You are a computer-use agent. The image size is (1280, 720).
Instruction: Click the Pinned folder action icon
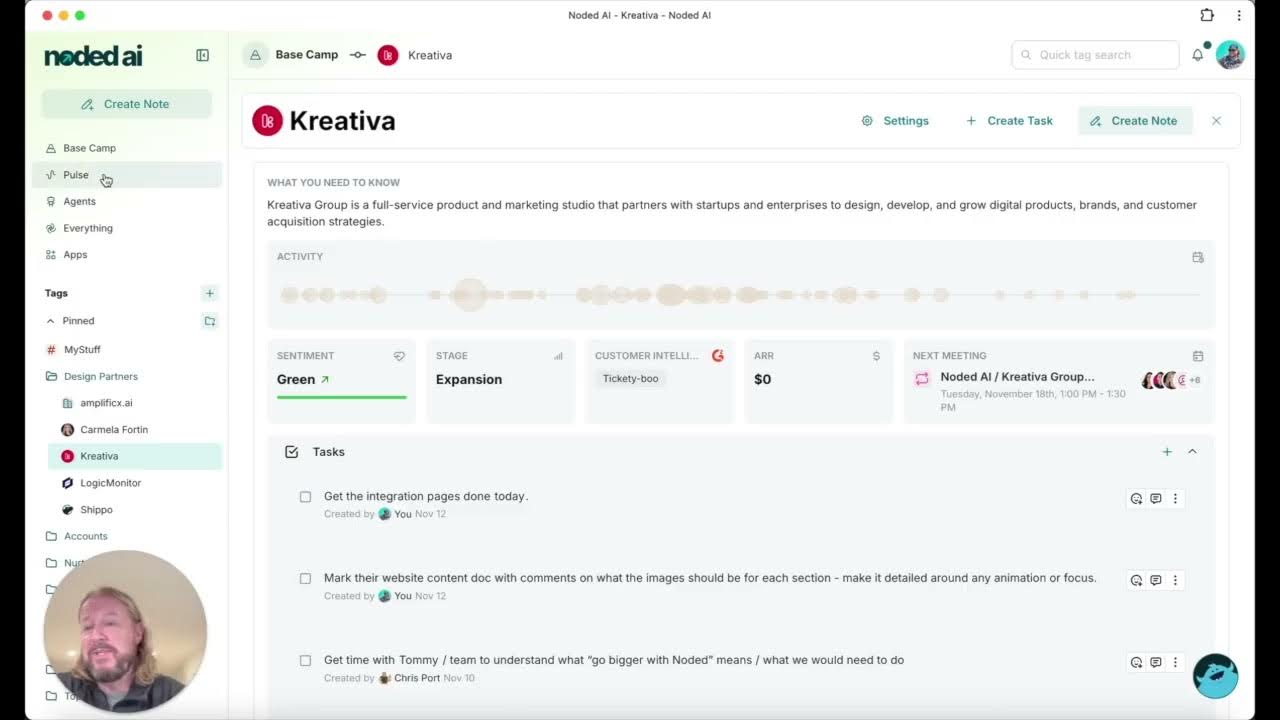(x=209, y=321)
